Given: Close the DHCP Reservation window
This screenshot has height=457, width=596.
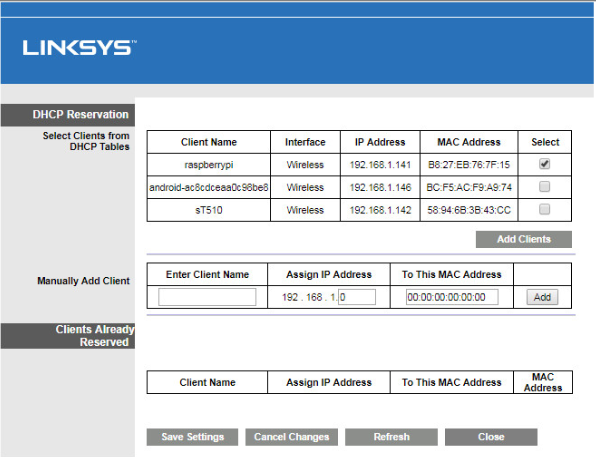Looking at the screenshot, I should (491, 437).
